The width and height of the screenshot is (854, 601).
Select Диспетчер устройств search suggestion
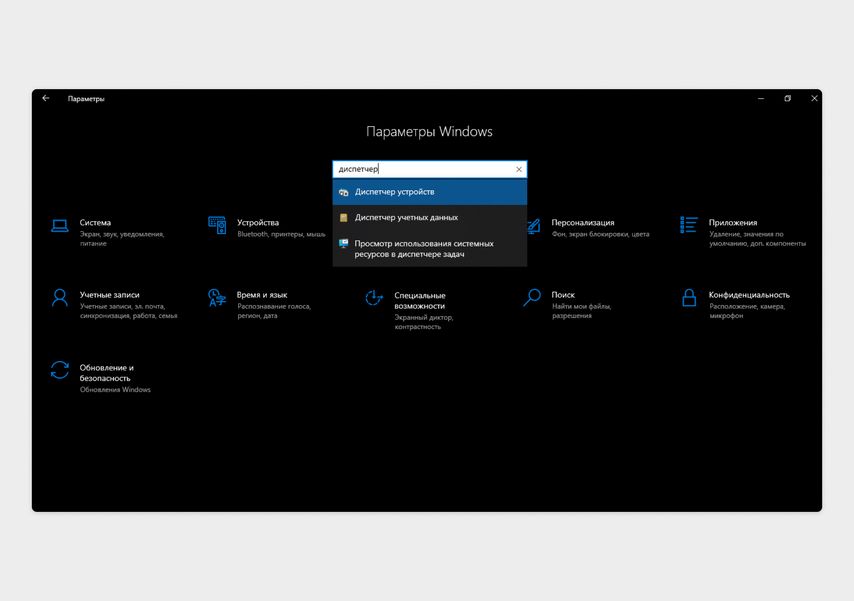pyautogui.click(x=430, y=192)
